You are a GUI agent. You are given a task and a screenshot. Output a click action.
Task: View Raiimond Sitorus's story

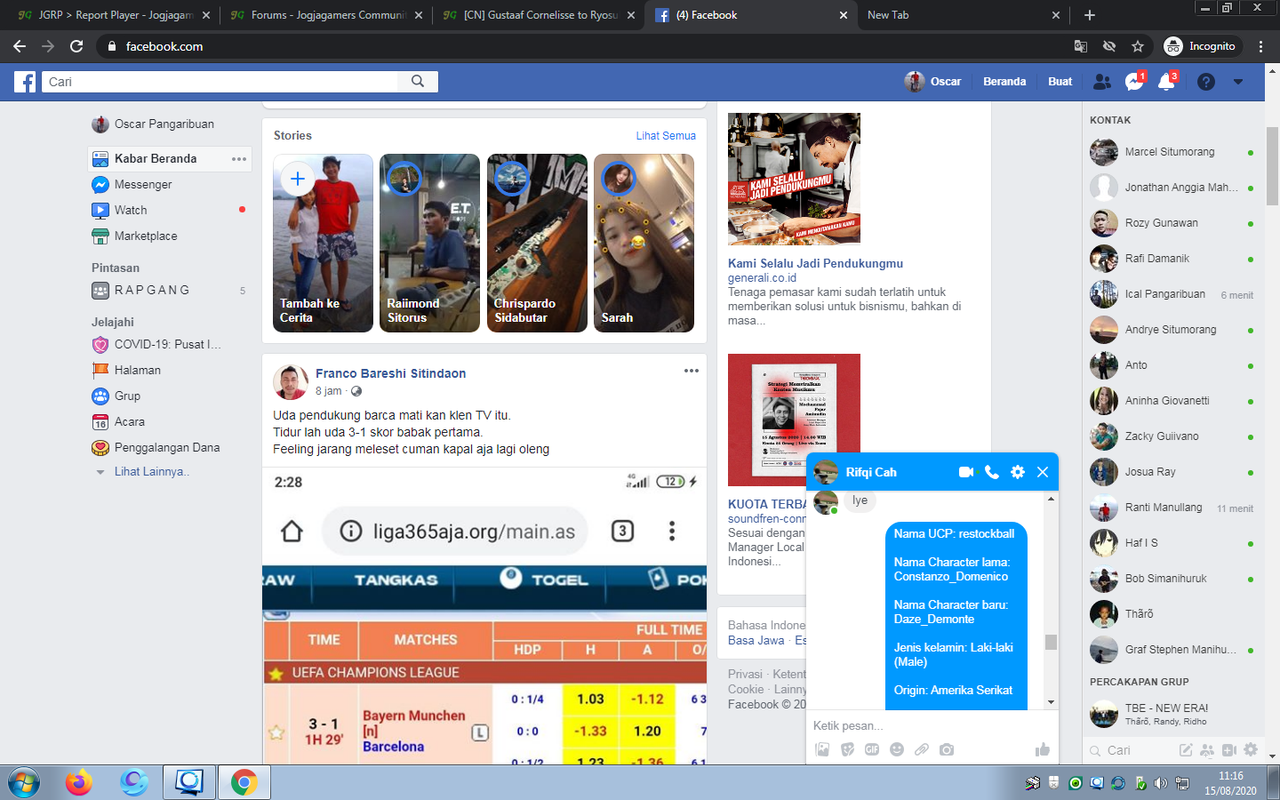[430, 243]
